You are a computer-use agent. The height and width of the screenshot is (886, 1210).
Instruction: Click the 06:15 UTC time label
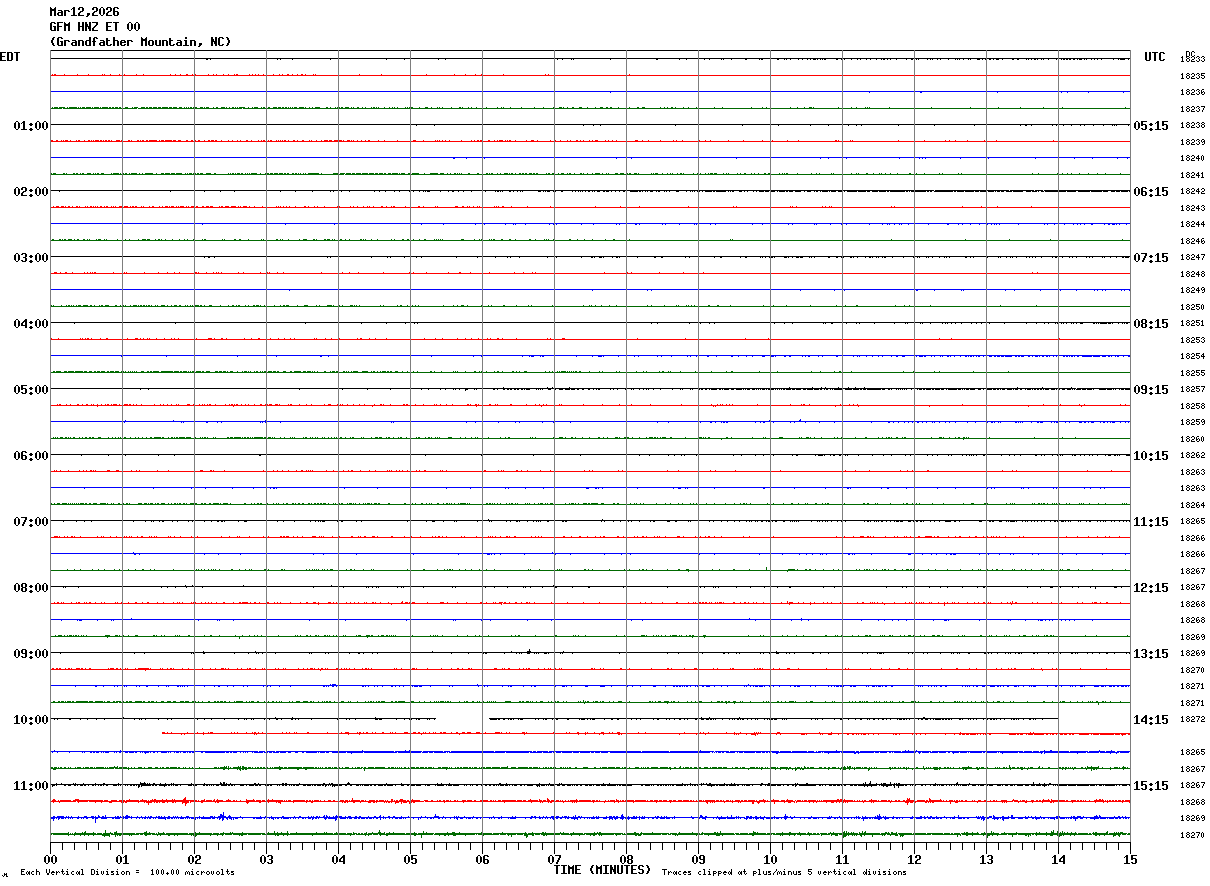coord(1150,192)
